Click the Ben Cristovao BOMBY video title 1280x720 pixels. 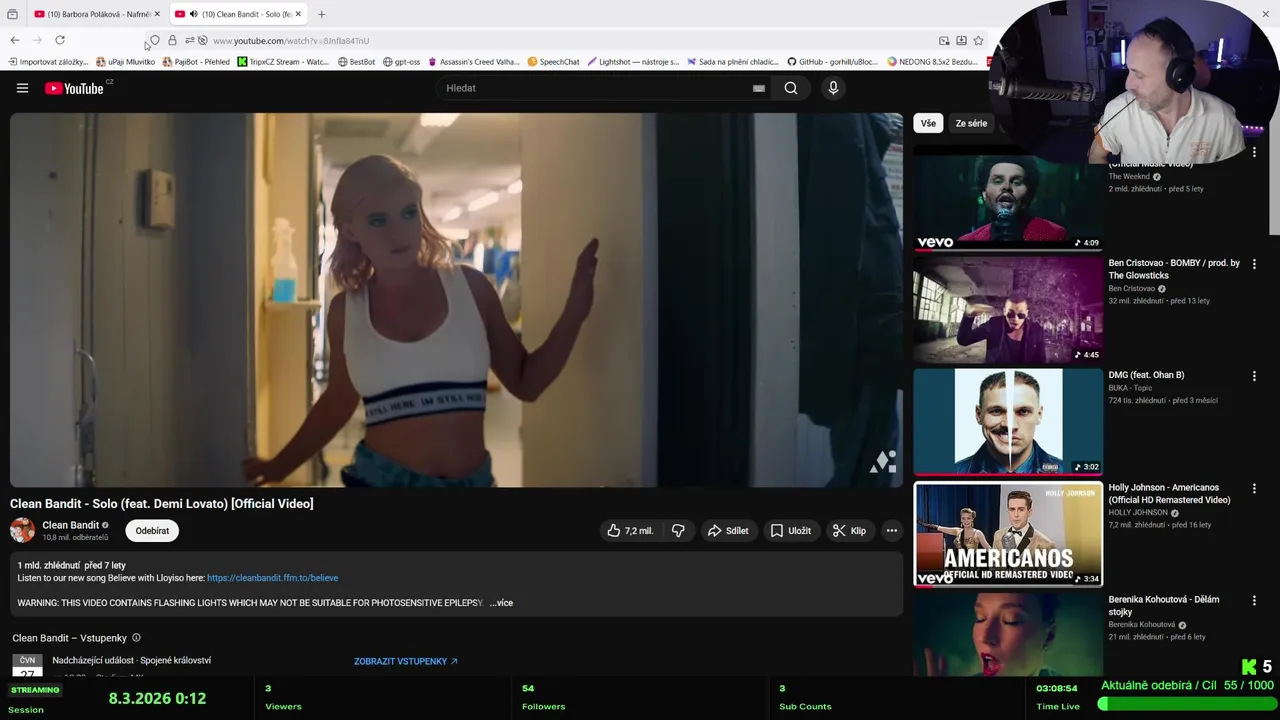point(1174,269)
